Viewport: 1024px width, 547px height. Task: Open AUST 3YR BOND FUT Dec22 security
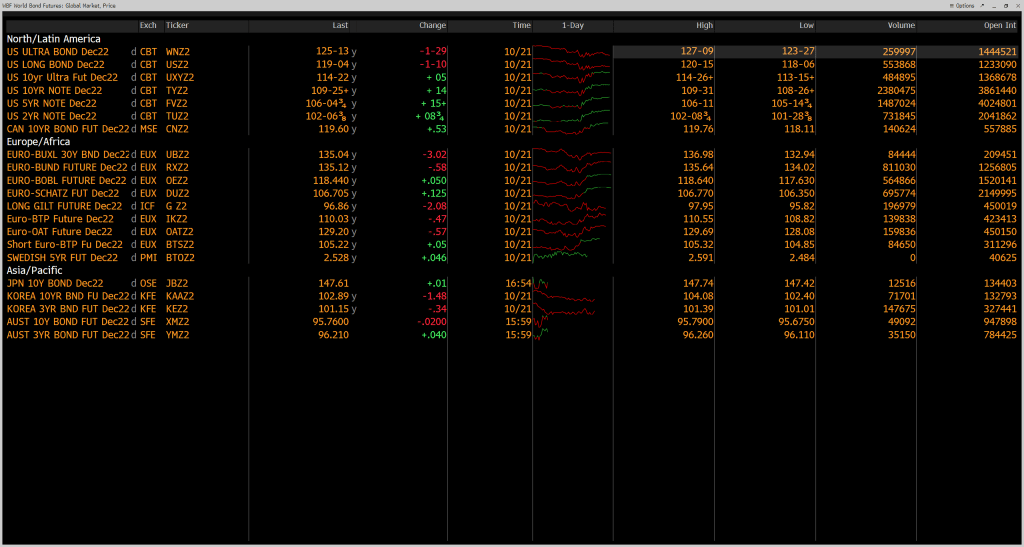[68, 335]
